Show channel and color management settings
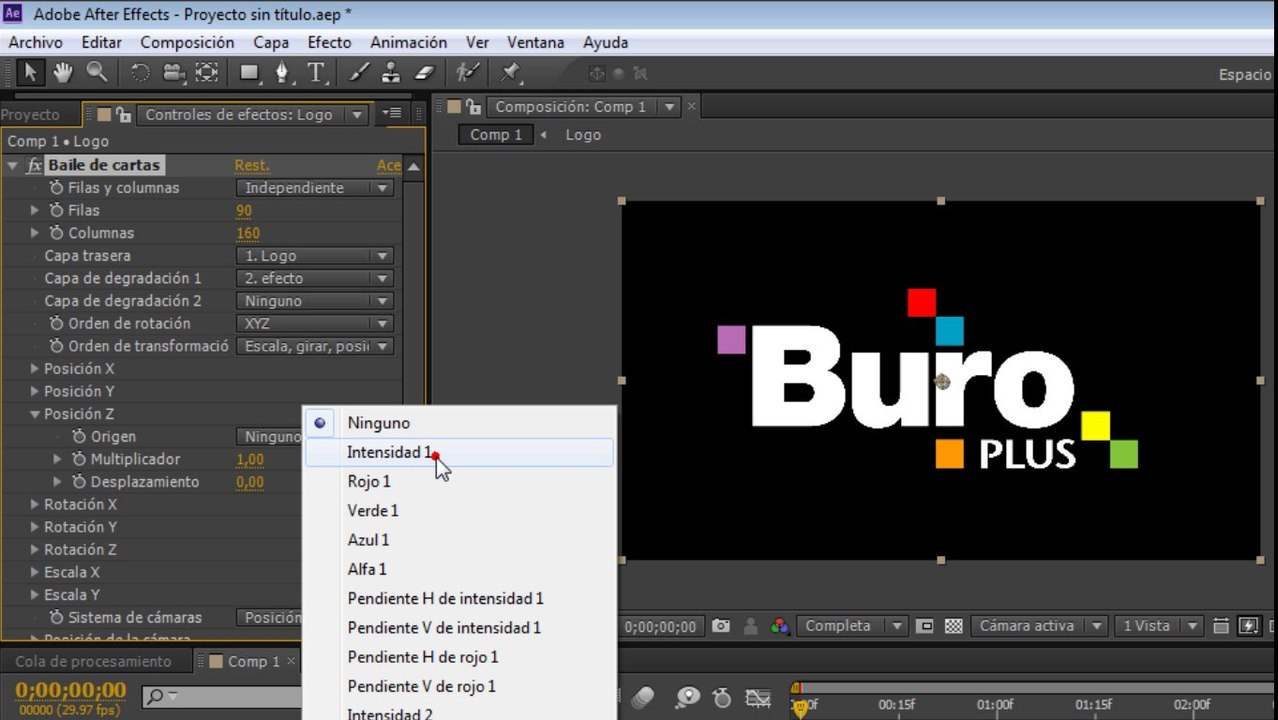1278x720 pixels. tap(780, 626)
